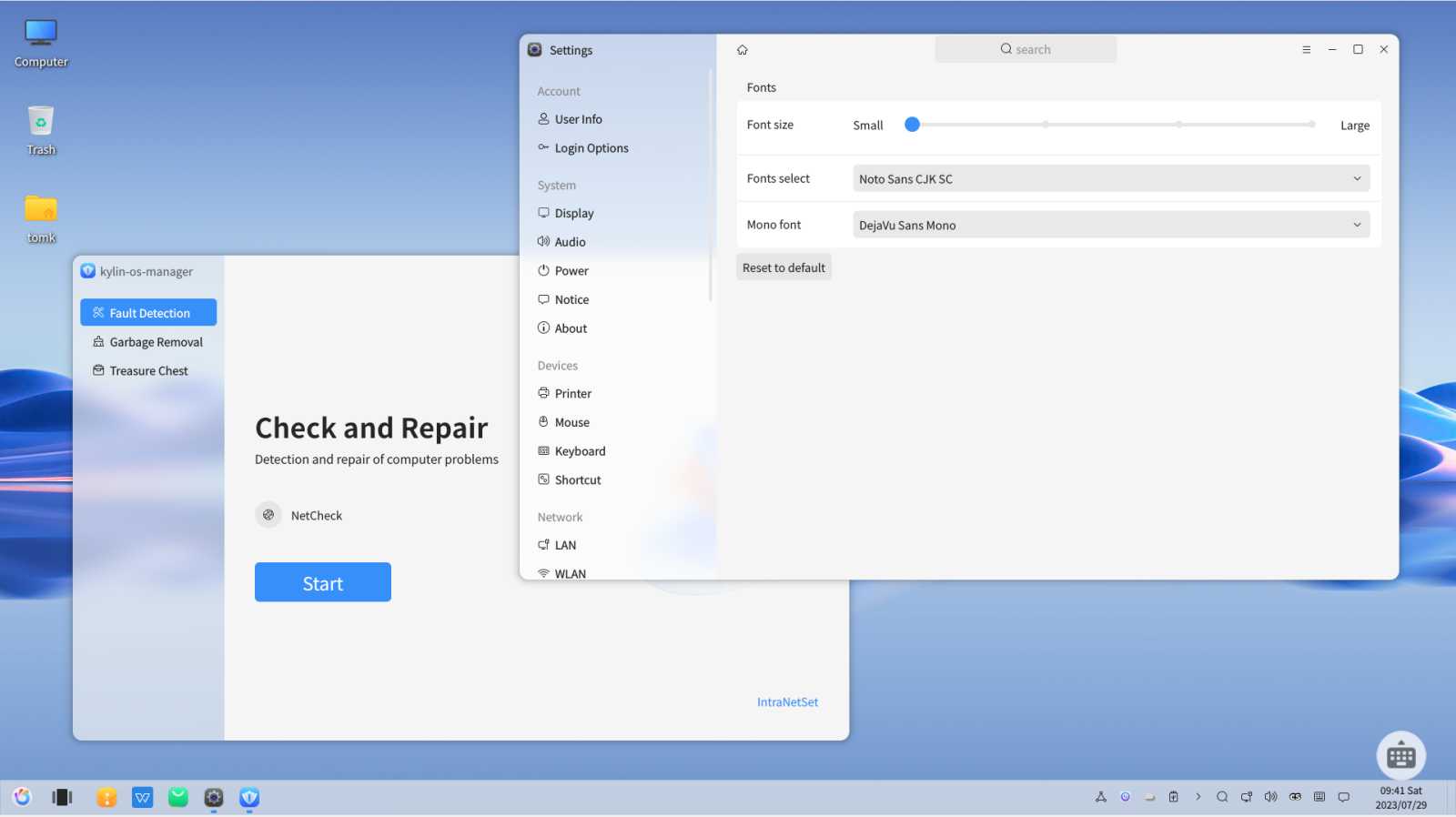
Task: Open the notification bubble tray icon
Action: [1344, 797]
